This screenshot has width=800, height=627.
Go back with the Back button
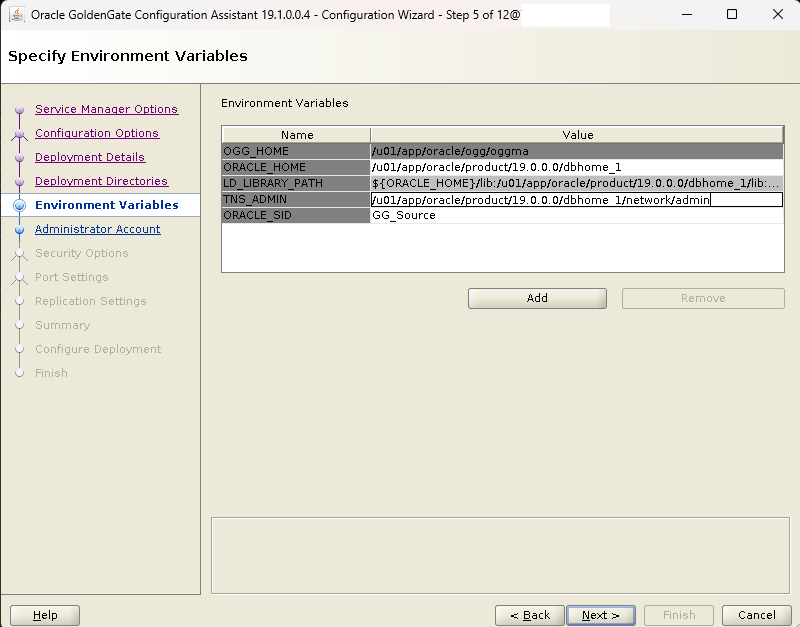coord(530,615)
